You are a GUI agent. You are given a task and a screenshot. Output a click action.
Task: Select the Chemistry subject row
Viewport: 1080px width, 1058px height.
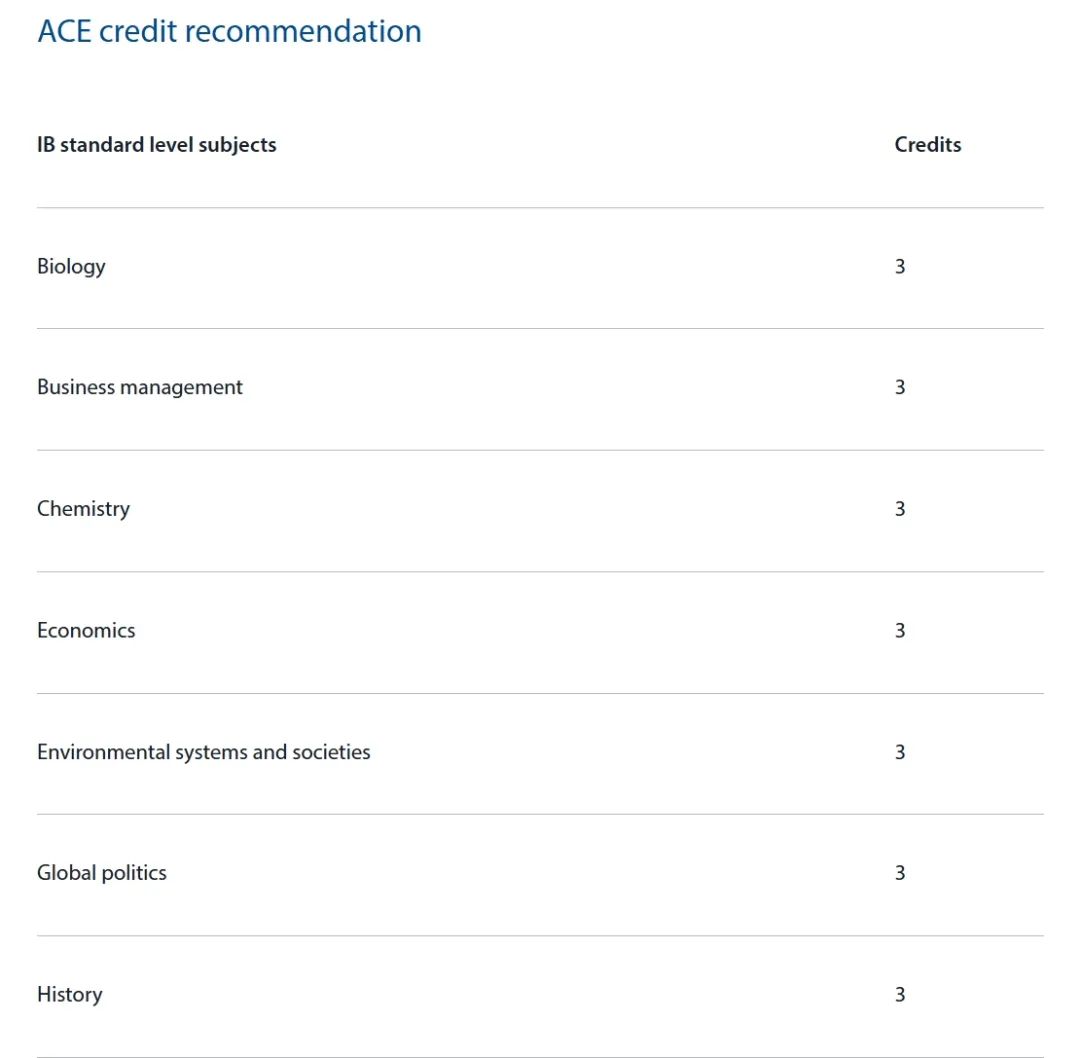click(540, 510)
